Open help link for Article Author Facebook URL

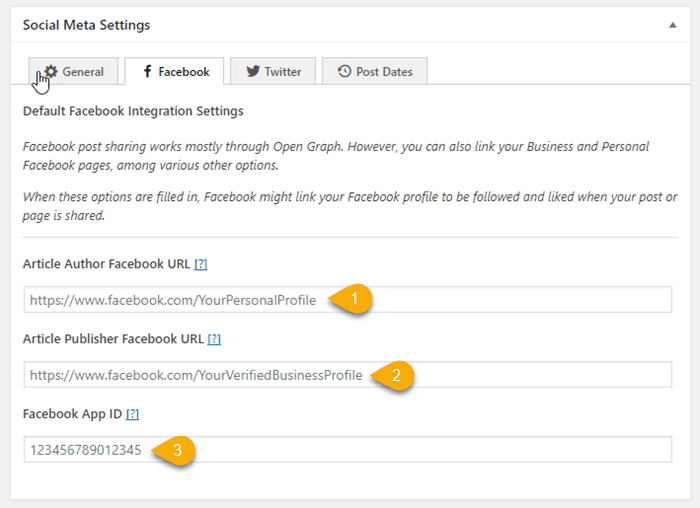[x=200, y=264]
